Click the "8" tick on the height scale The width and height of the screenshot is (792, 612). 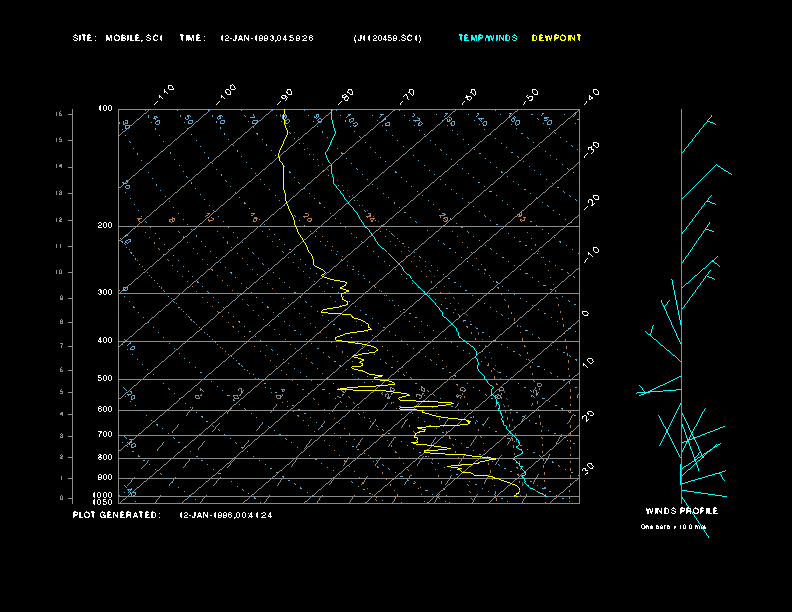point(62,322)
